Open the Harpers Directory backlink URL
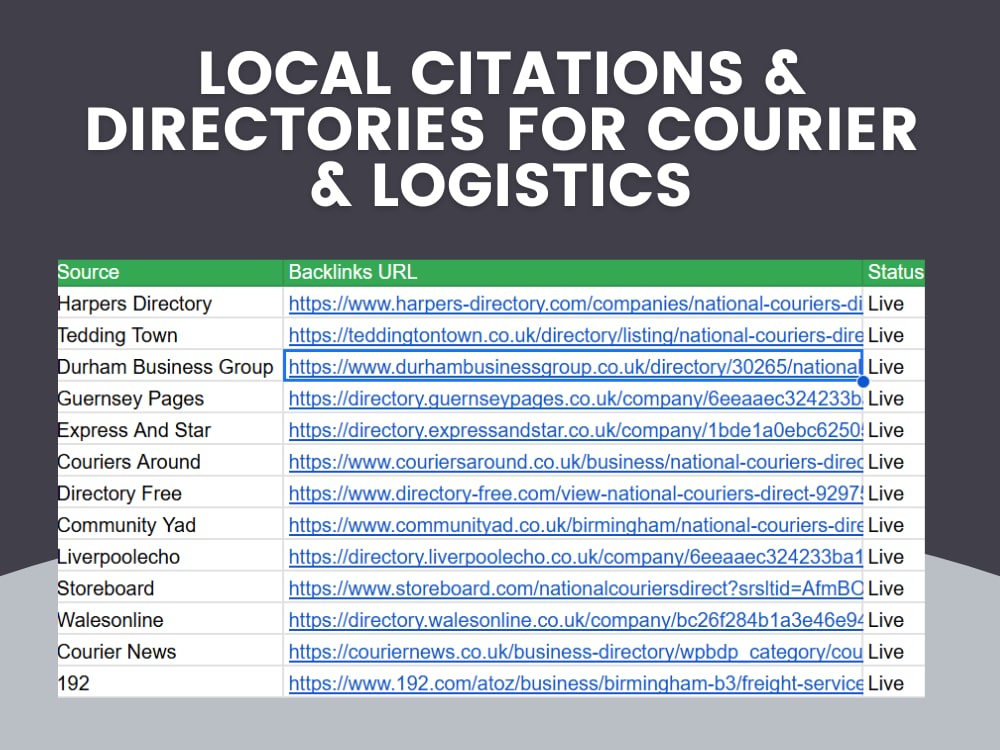 [575, 304]
